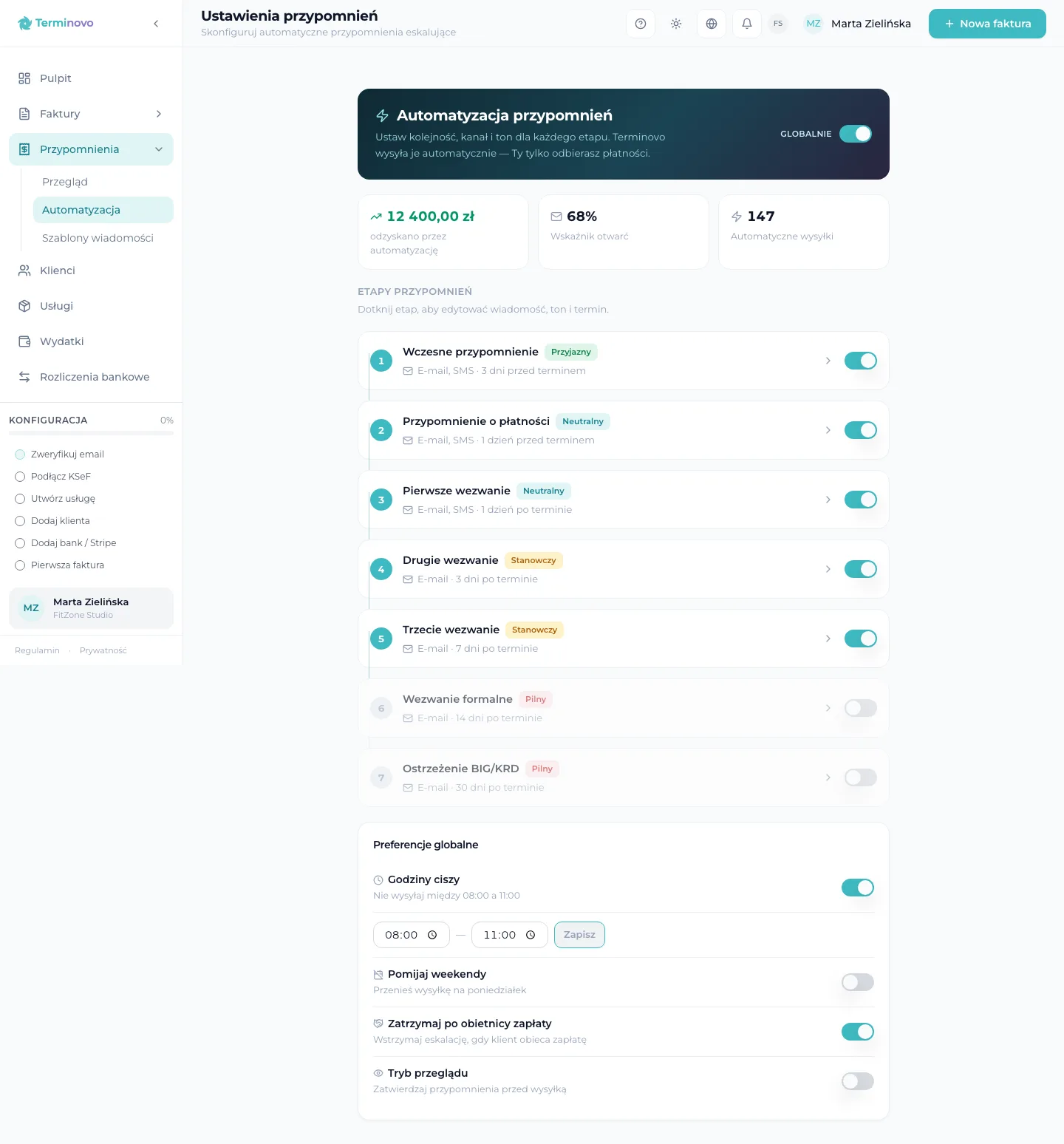Enable the Wezwanie formalne stage toggle

tap(860, 708)
